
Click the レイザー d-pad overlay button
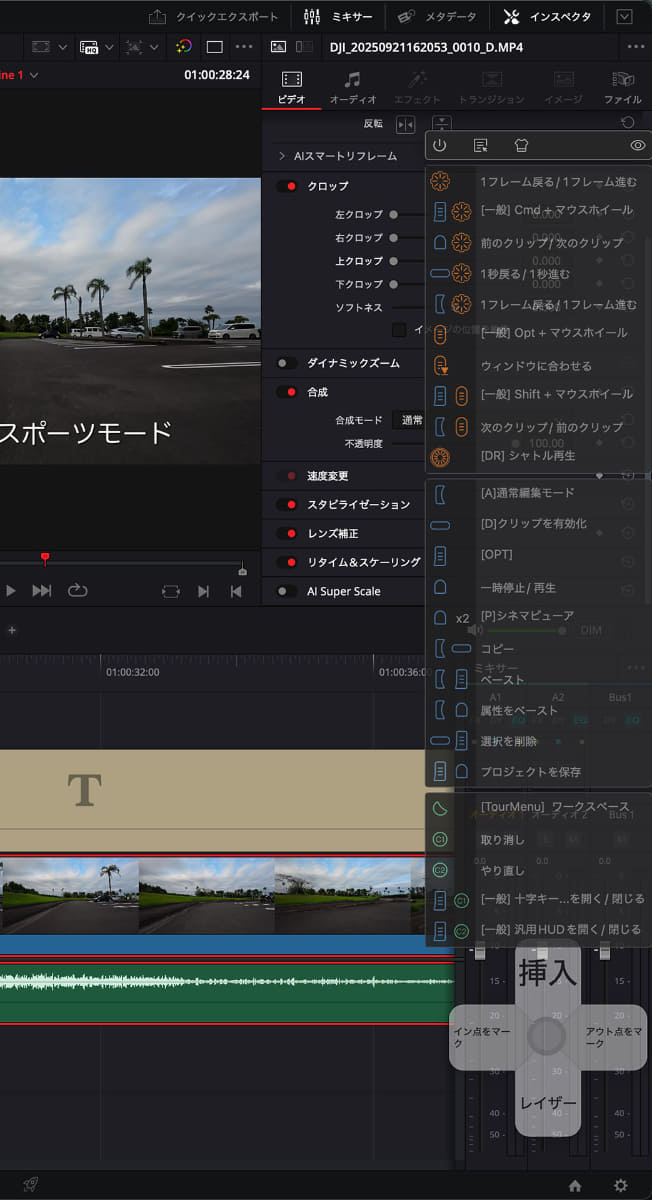pos(547,1103)
